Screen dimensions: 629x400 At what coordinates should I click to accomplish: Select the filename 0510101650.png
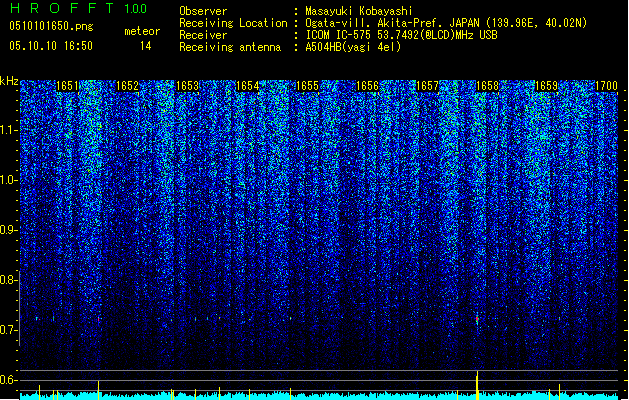[x=51, y=26]
